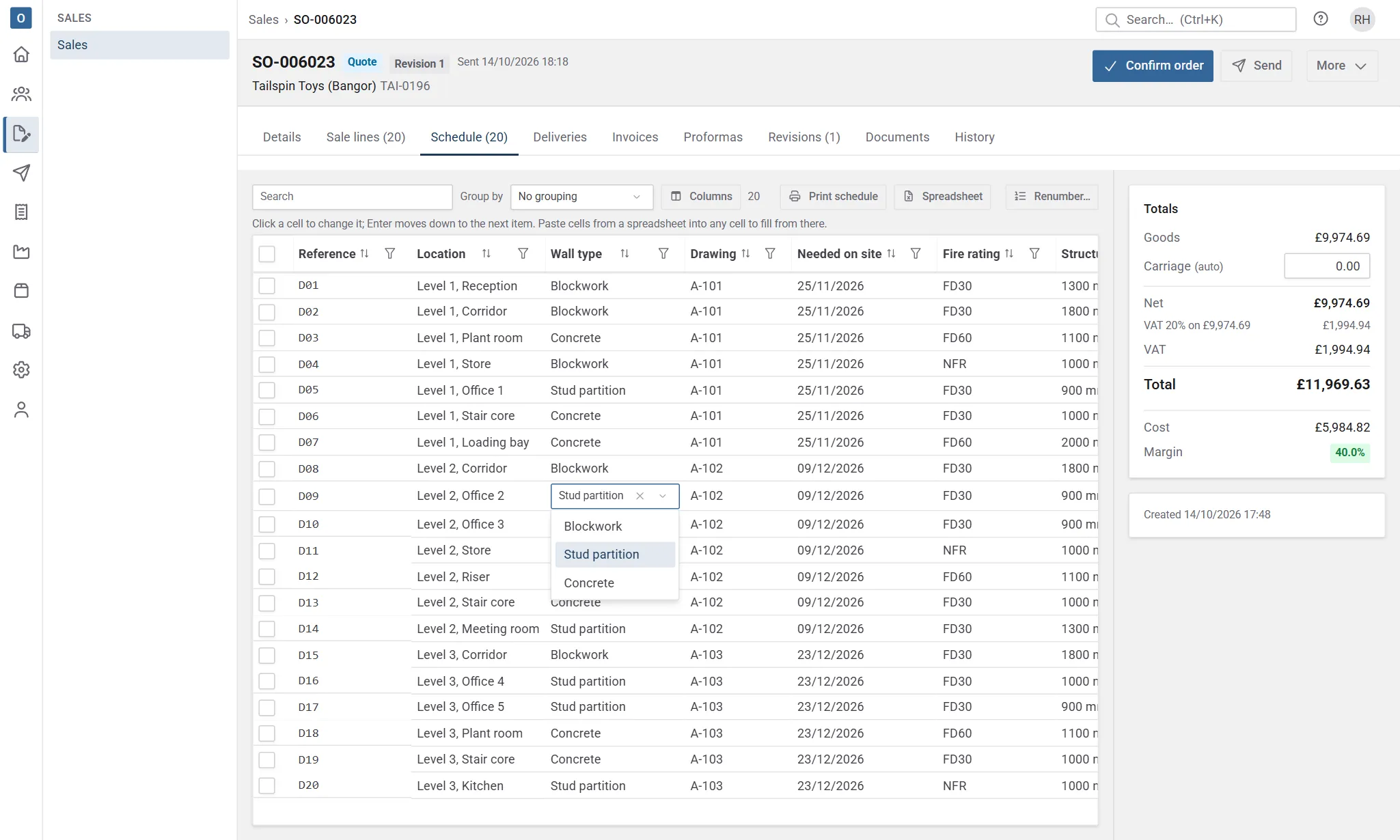1400x840 pixels.
Task: Sort by the Location column arrows
Action: 486,253
